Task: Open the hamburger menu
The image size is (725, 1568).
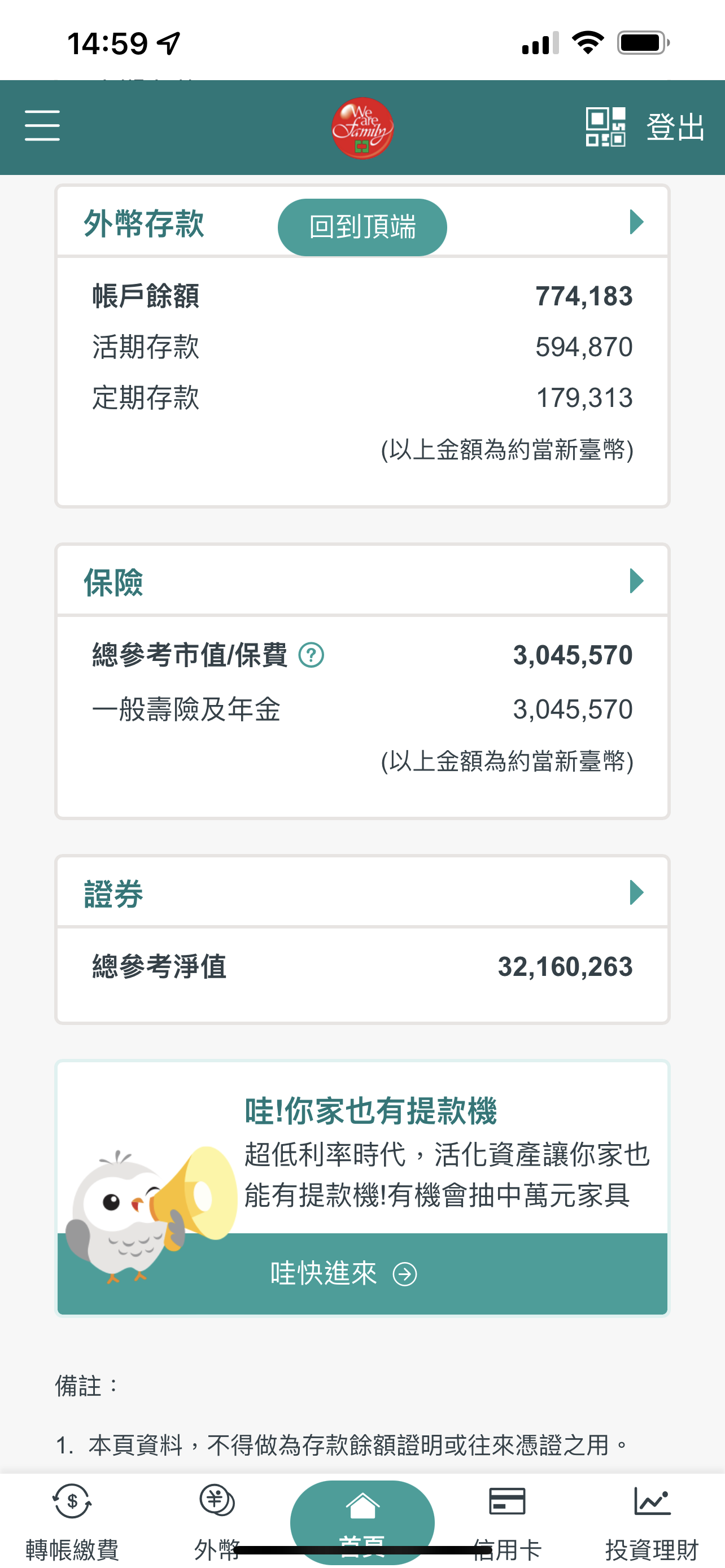Action: [x=42, y=126]
